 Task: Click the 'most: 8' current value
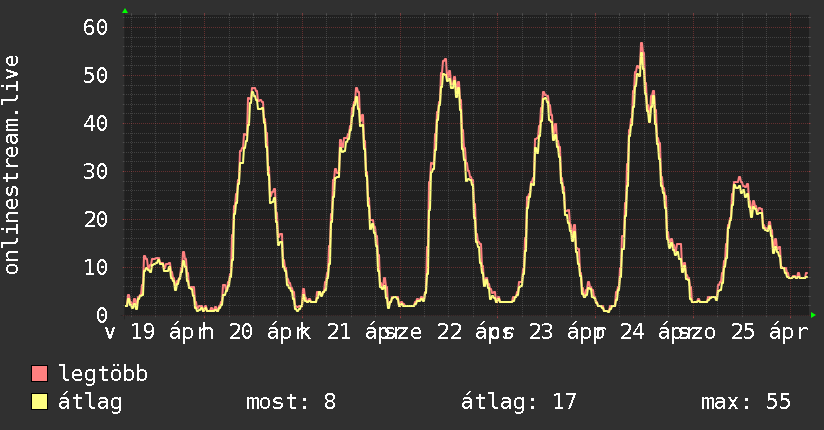click(x=291, y=402)
